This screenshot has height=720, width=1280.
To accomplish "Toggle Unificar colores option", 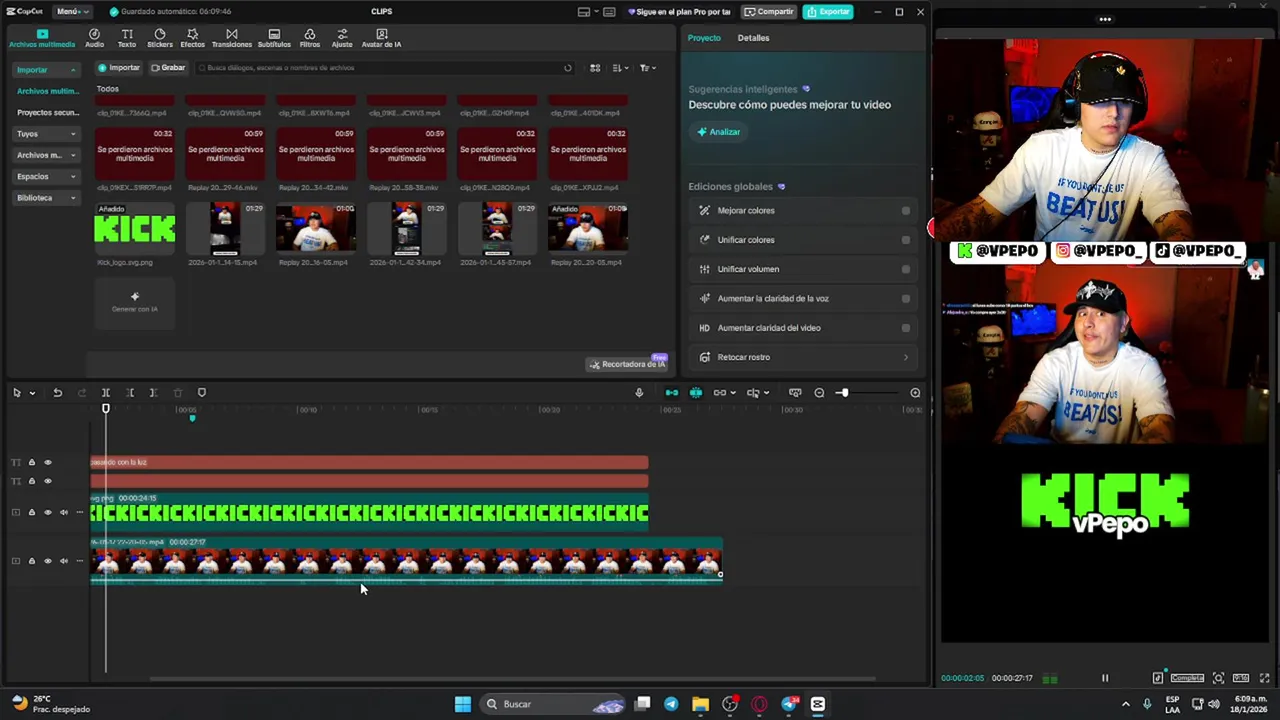I will [x=906, y=240].
